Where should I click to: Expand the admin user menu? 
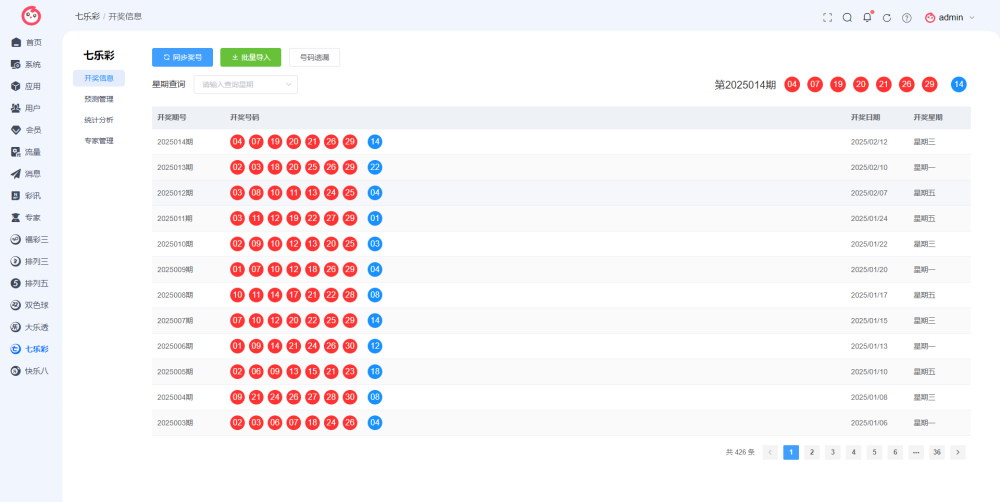click(x=950, y=18)
